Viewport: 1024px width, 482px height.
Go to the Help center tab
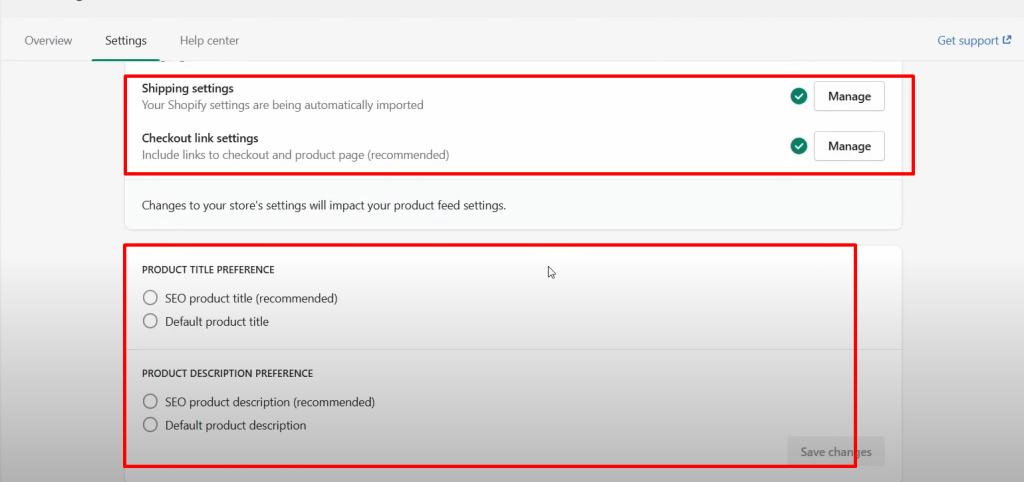pos(209,41)
